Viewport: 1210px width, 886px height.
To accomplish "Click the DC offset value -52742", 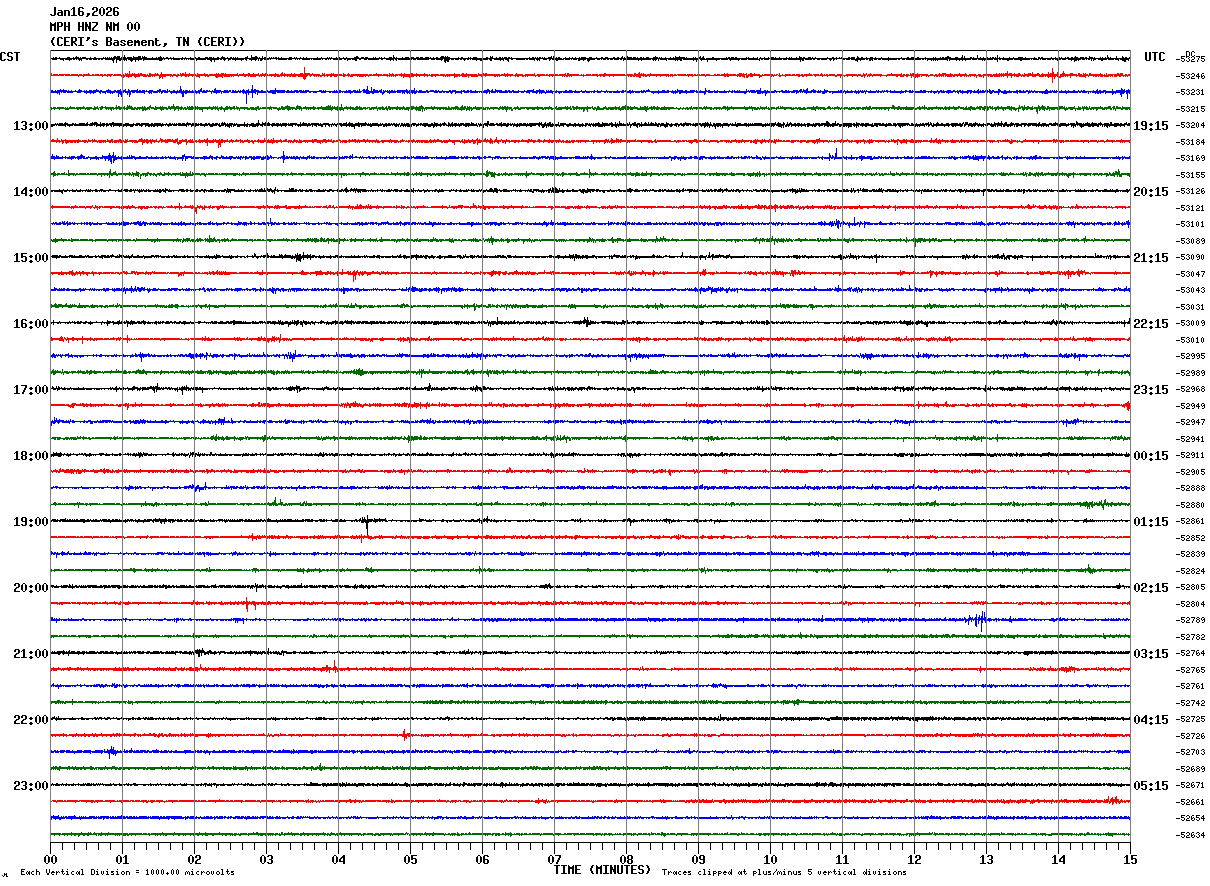I will tap(1190, 703).
